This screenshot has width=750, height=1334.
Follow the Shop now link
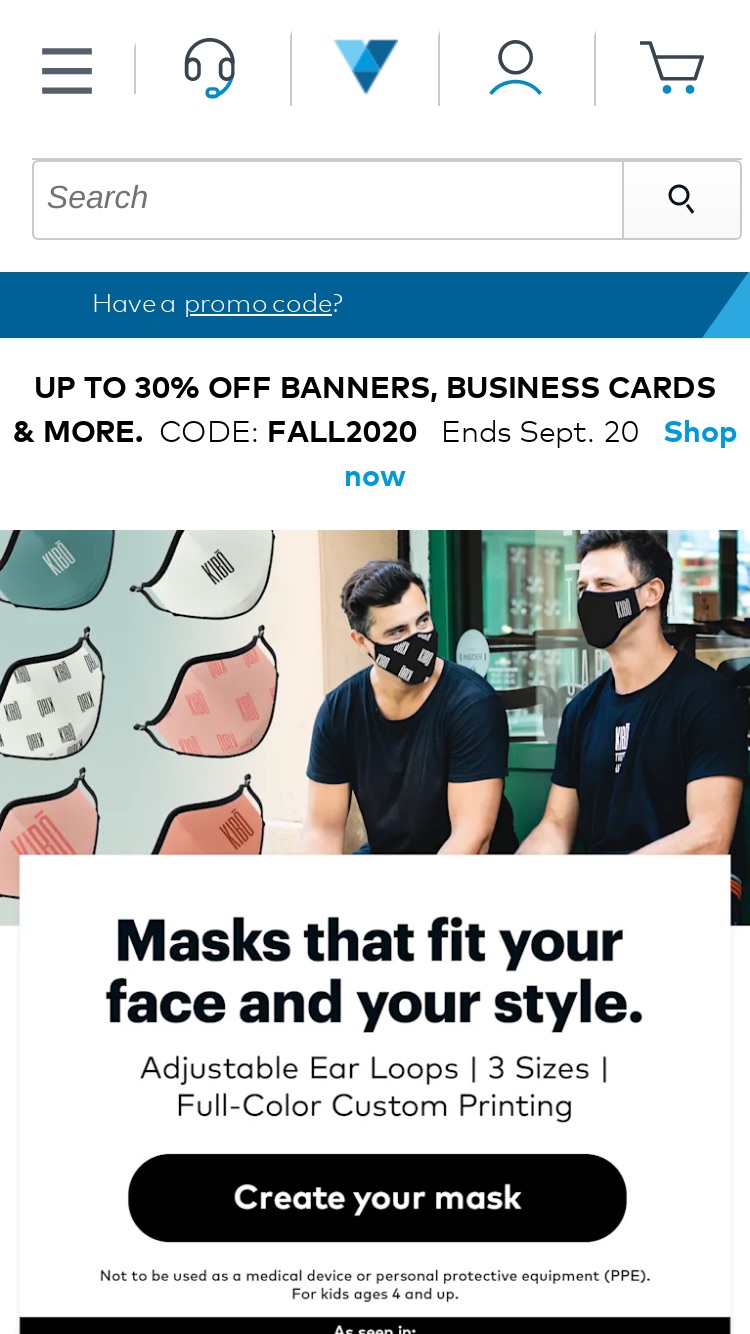540,454
